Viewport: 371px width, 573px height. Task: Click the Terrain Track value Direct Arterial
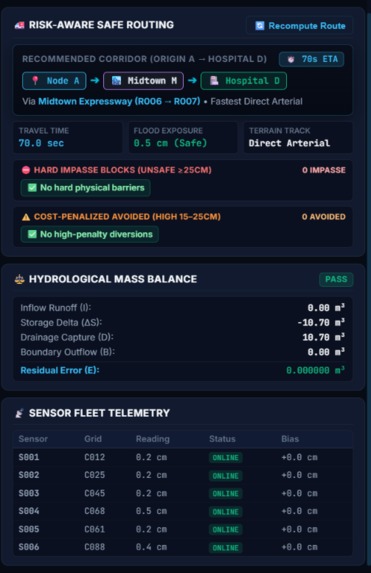pyautogui.click(x=289, y=143)
